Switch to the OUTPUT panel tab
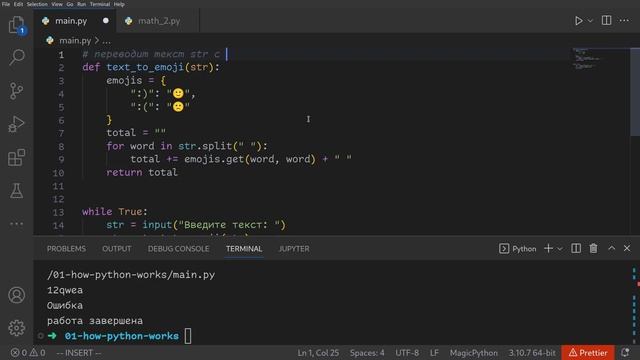This screenshot has width=640, height=360. tap(117, 249)
